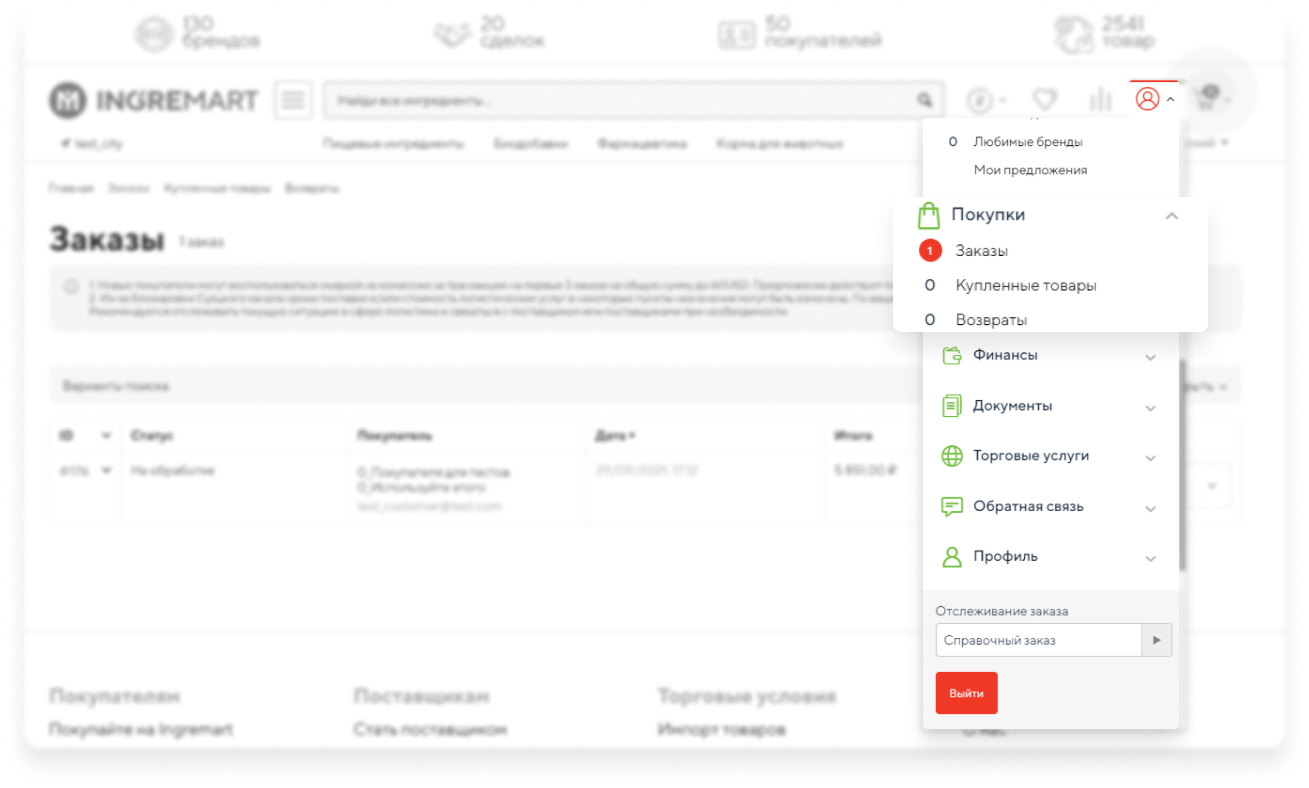Click the Справочный заказ tracking field
This screenshot has height=788, width=1309.
coord(1039,640)
